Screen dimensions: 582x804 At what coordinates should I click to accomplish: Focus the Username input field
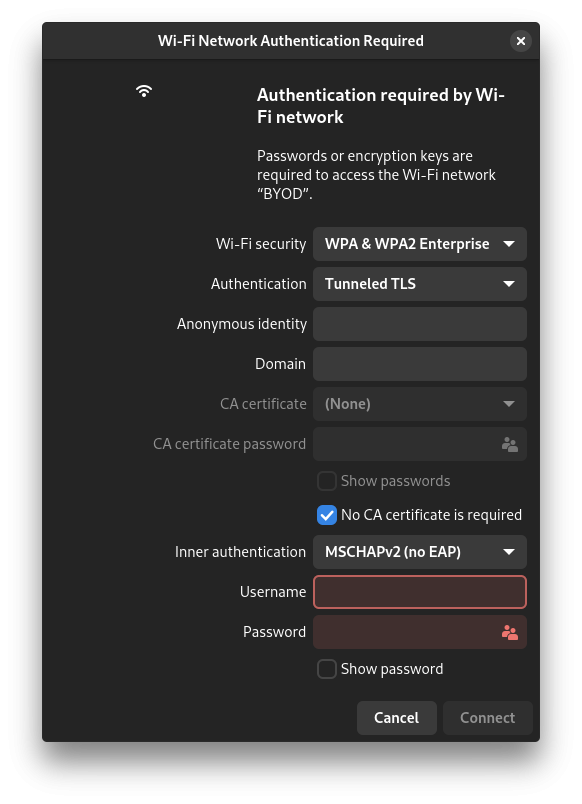pyautogui.click(x=420, y=592)
